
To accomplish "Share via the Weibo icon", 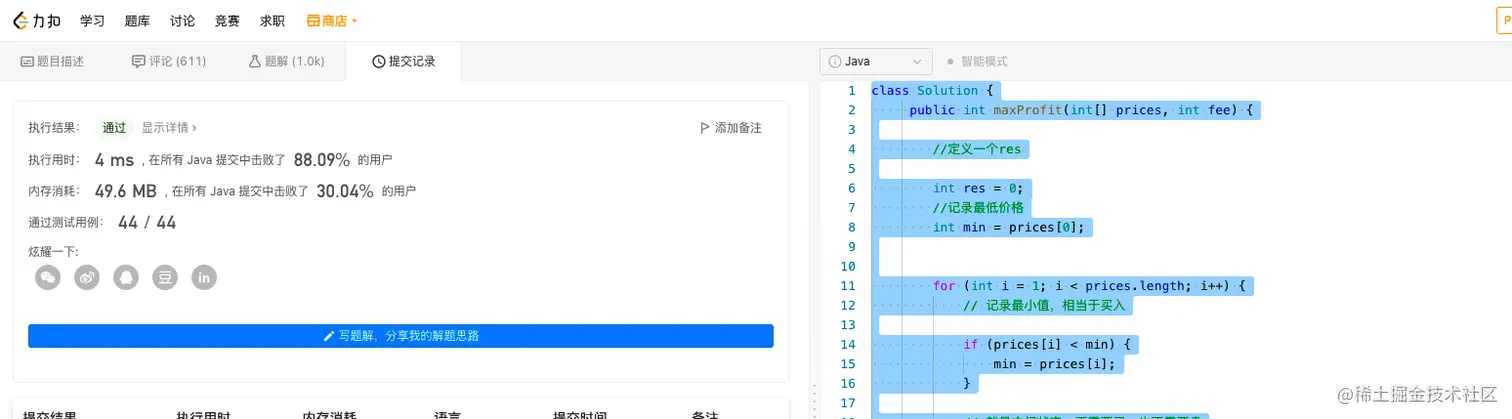I will point(87,277).
